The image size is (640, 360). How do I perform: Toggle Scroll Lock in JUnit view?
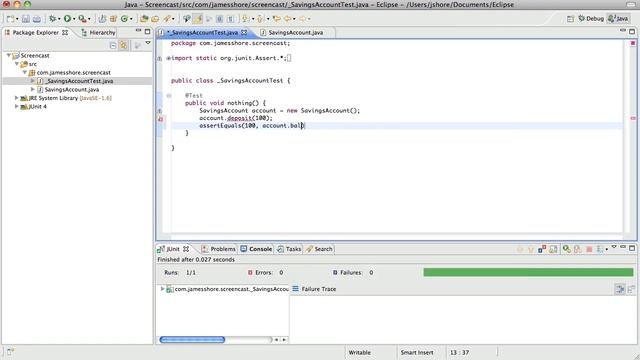(553, 249)
